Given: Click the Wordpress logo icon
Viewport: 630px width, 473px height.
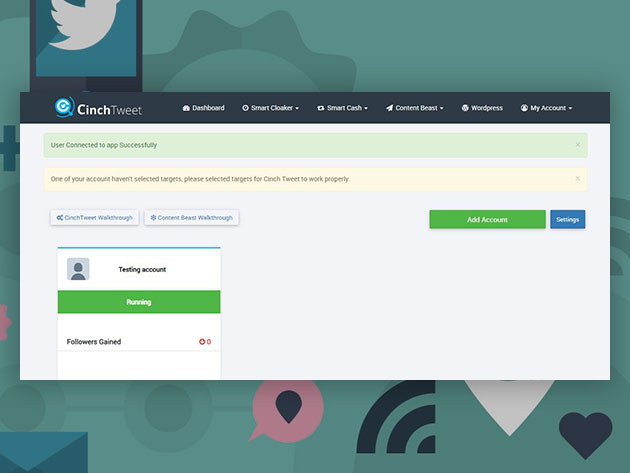Looking at the screenshot, I should pos(465,108).
